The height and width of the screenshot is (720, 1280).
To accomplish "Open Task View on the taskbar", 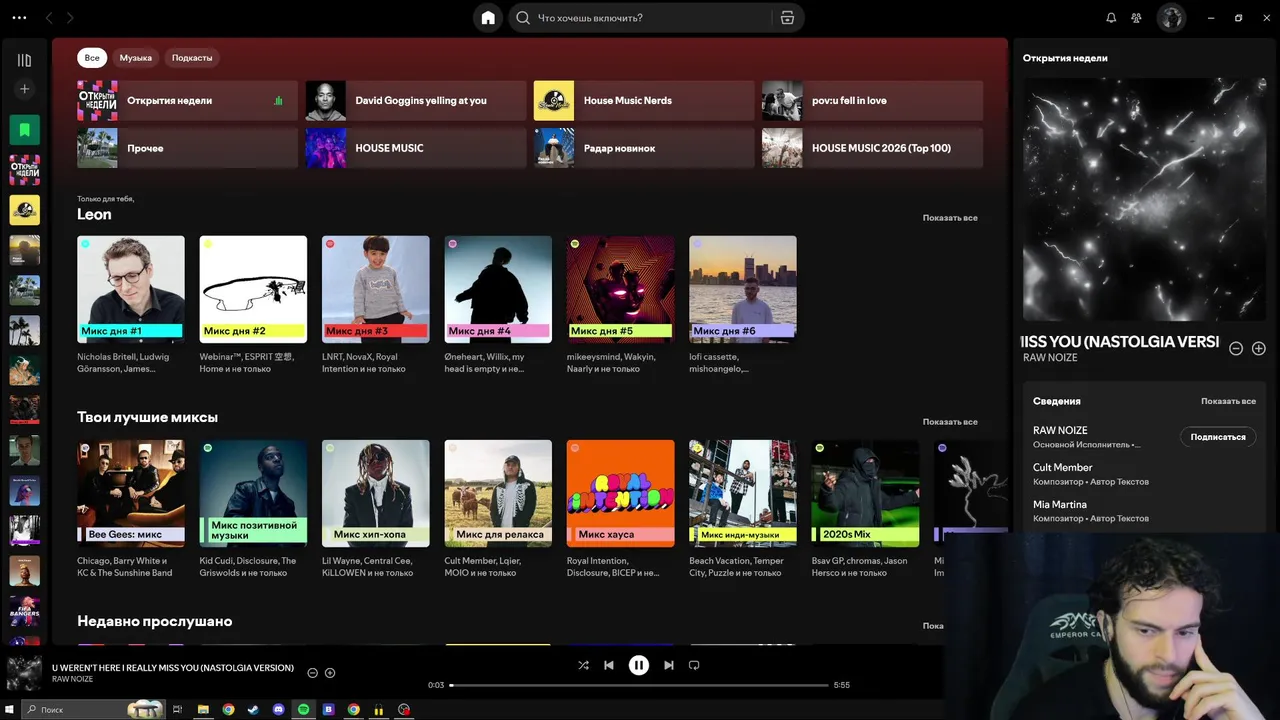I will pyautogui.click(x=178, y=710).
